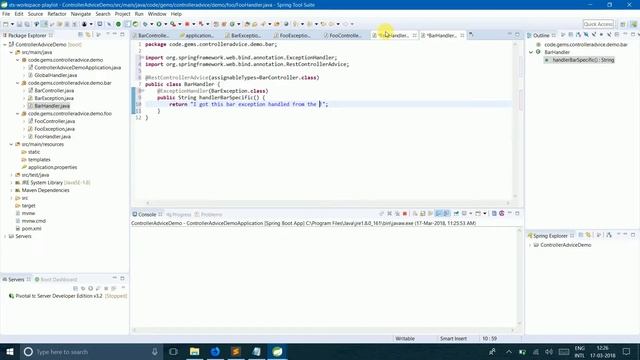Click Remove All Terminated Launches icon
The image size is (640, 360).
397,213
